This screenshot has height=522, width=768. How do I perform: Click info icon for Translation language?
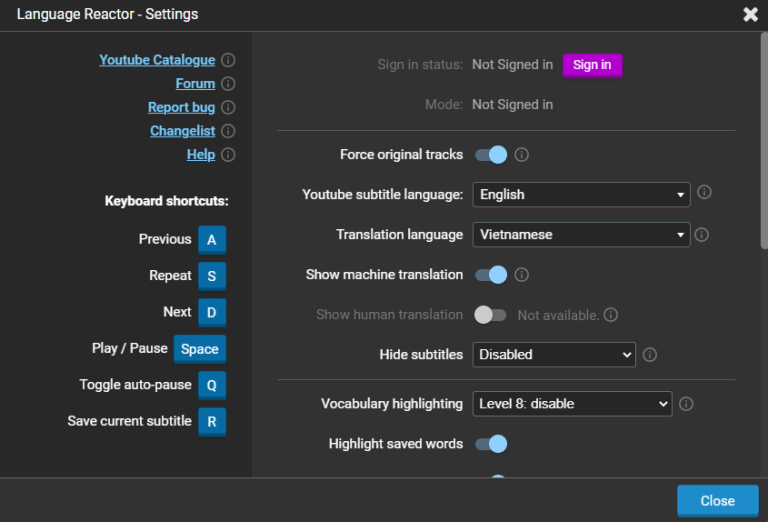(x=702, y=235)
